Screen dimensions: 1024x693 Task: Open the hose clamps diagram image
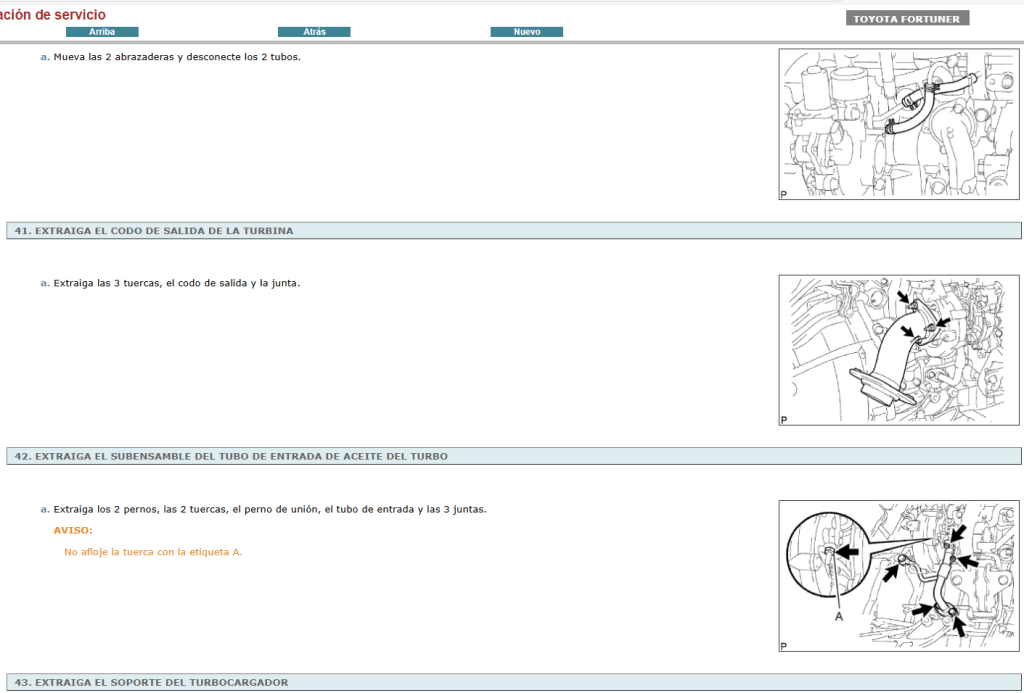[x=900, y=125]
